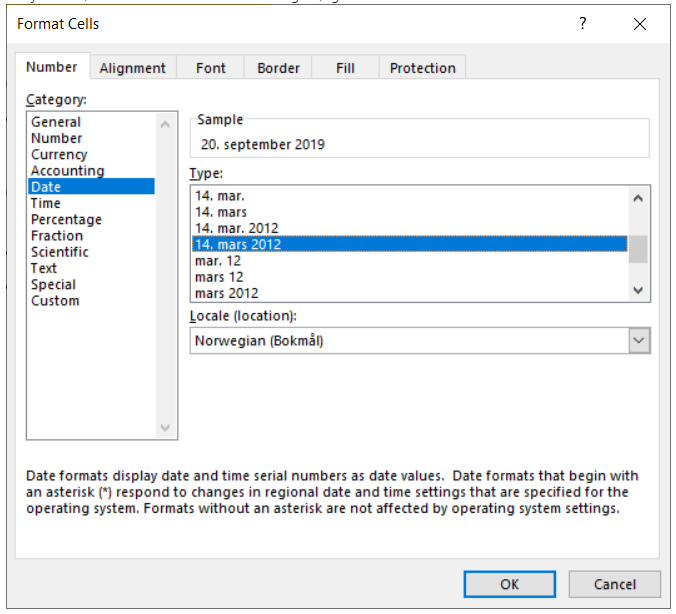Confirm with the OK button
676x614 pixels.
click(509, 584)
